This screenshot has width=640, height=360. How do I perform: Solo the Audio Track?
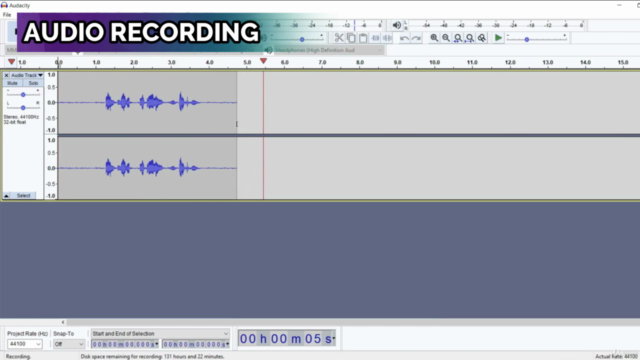33,83
